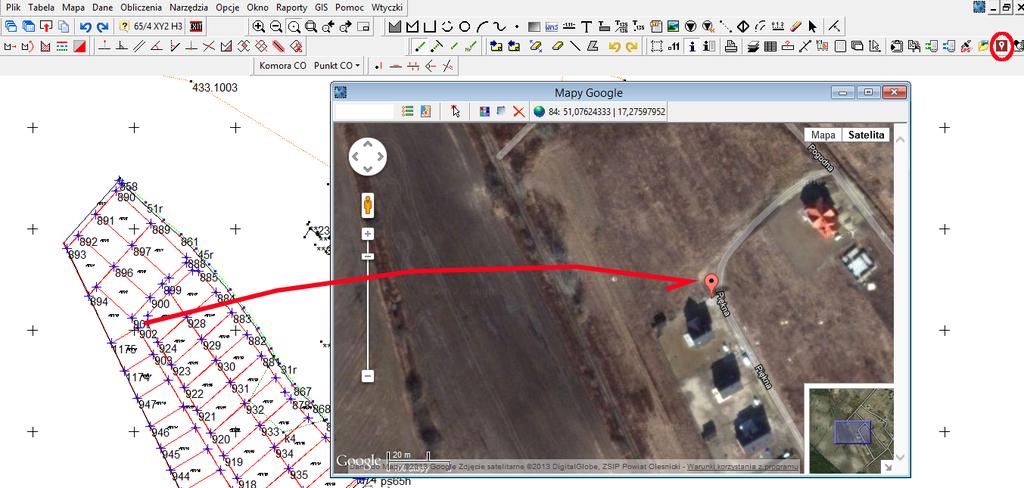Click the gradient fill icon
This screenshot has width=1024, height=488.
click(x=534, y=27)
